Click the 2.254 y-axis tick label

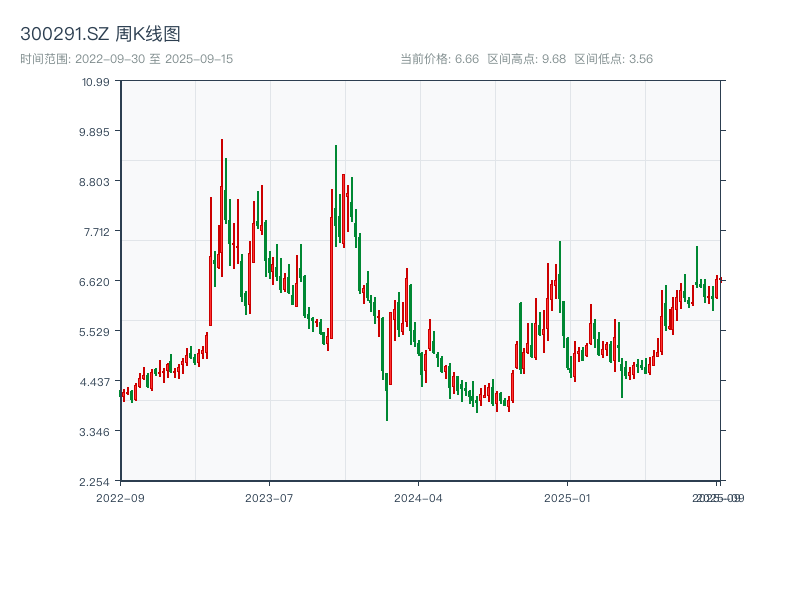point(93,481)
